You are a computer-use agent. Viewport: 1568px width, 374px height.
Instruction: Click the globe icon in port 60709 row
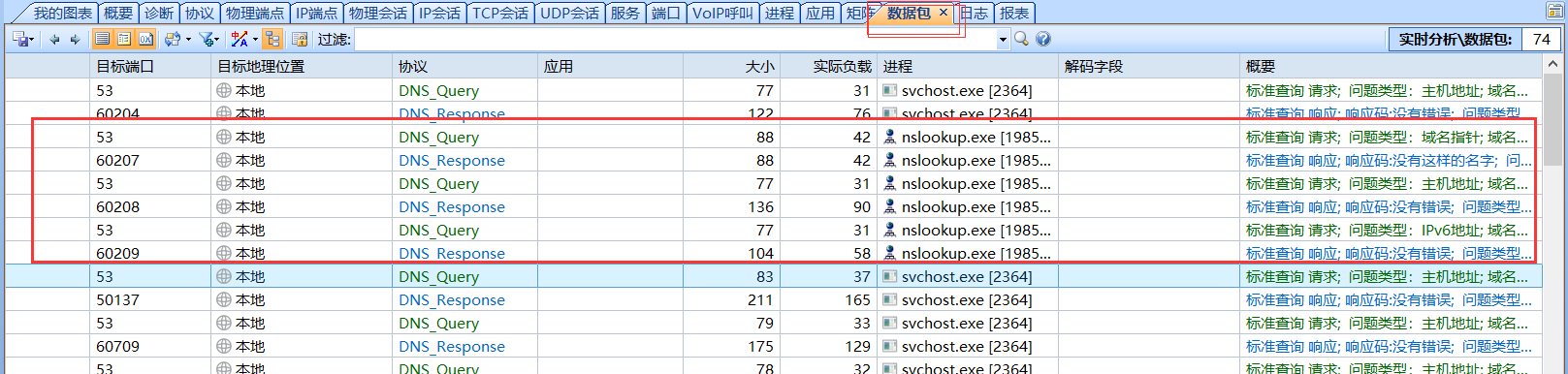(224, 346)
